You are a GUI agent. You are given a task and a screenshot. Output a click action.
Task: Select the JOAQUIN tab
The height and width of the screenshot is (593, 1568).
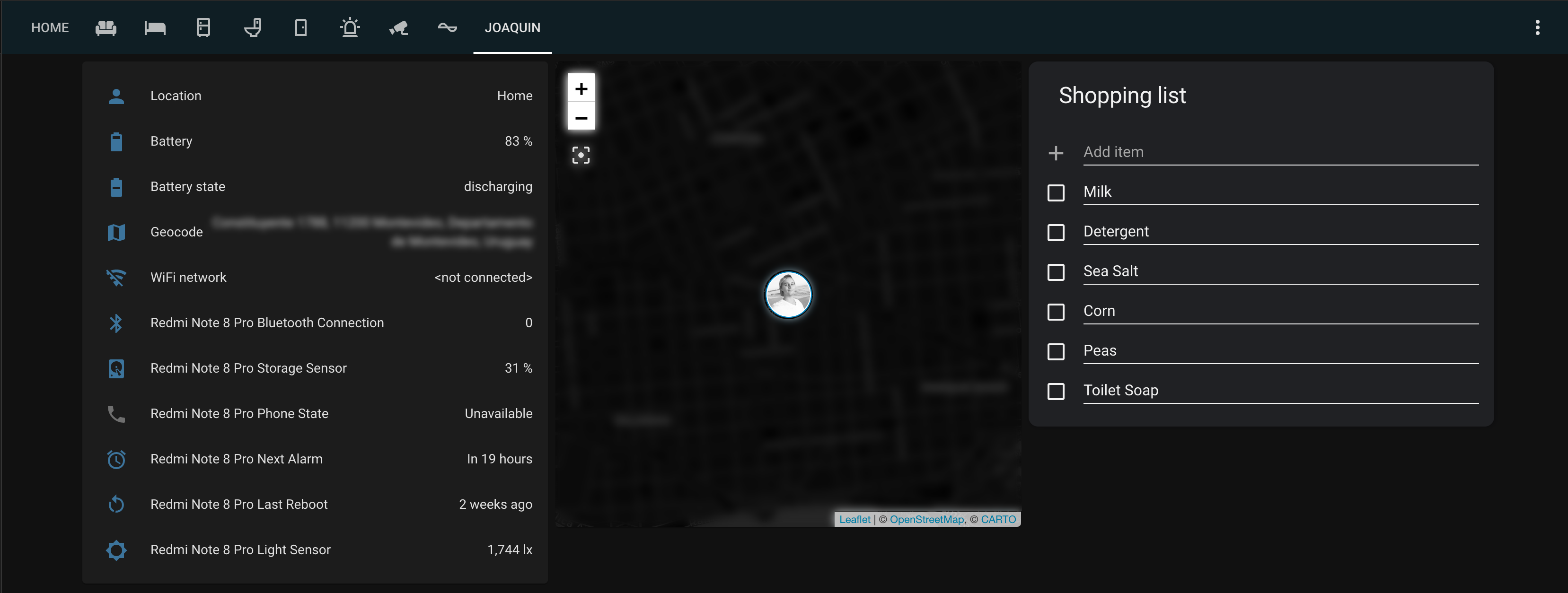pyautogui.click(x=512, y=27)
